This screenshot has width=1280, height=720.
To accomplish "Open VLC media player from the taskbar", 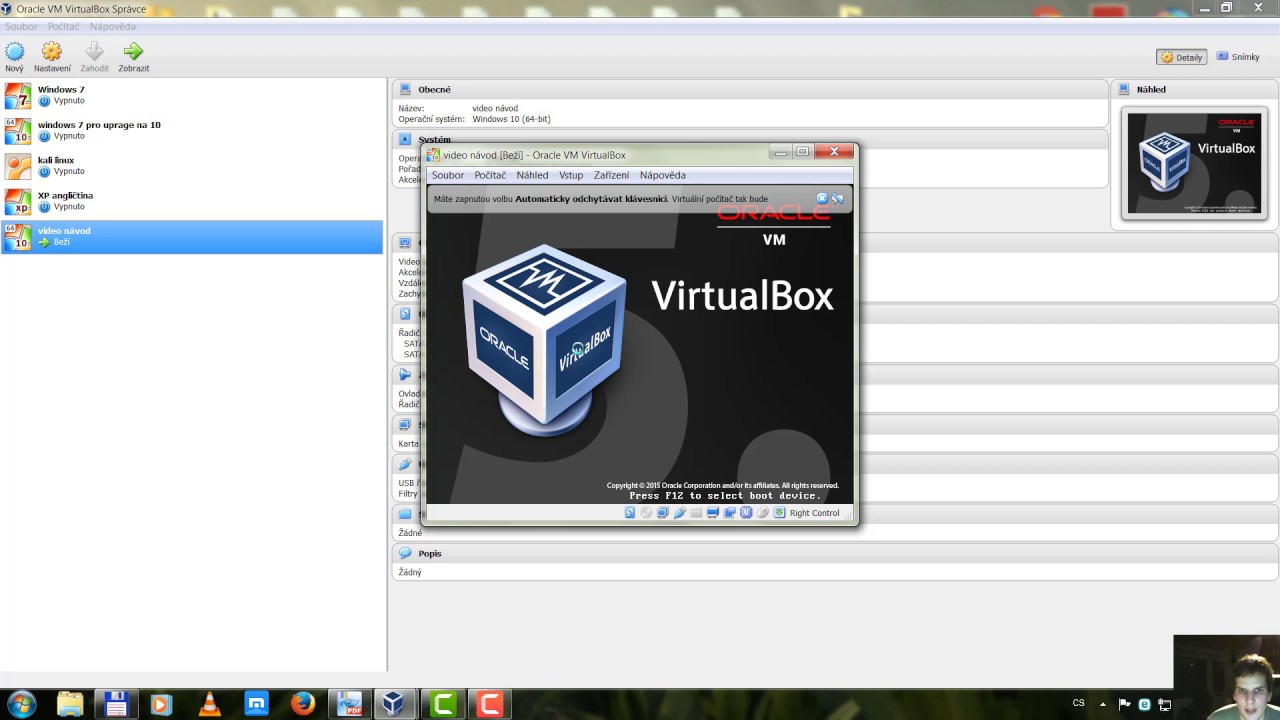I will pyautogui.click(x=210, y=704).
